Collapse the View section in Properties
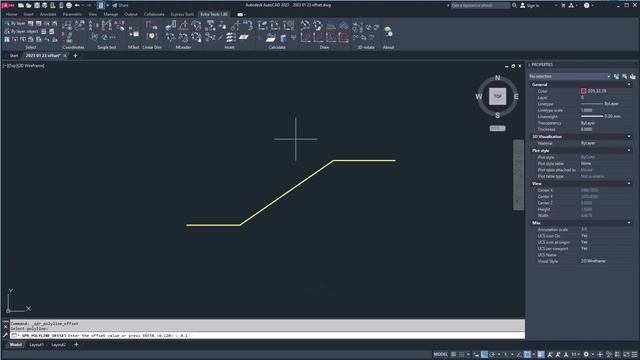Viewport: 640px width, 360px height. pos(629,183)
